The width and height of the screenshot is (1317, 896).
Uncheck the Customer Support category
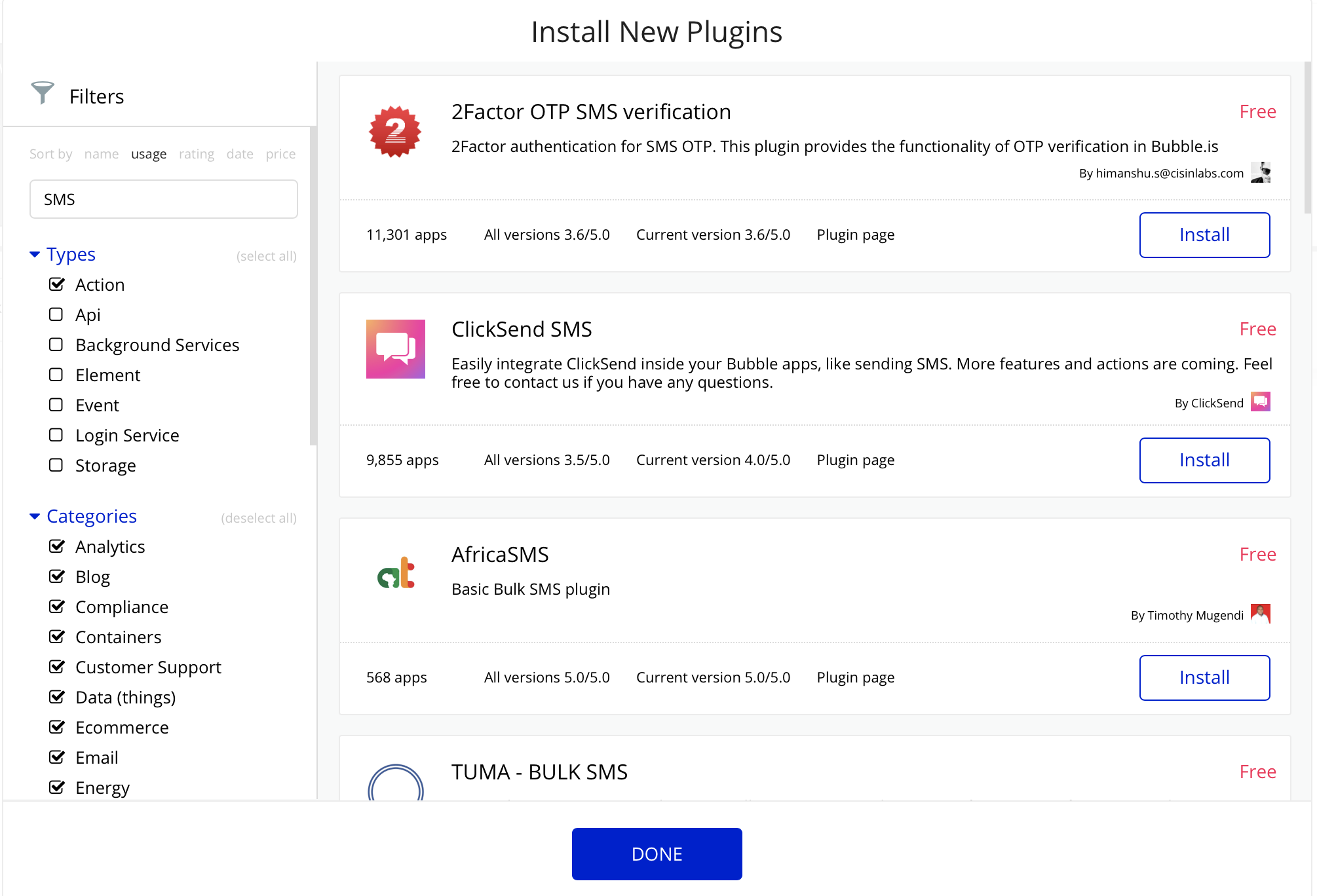click(x=57, y=667)
